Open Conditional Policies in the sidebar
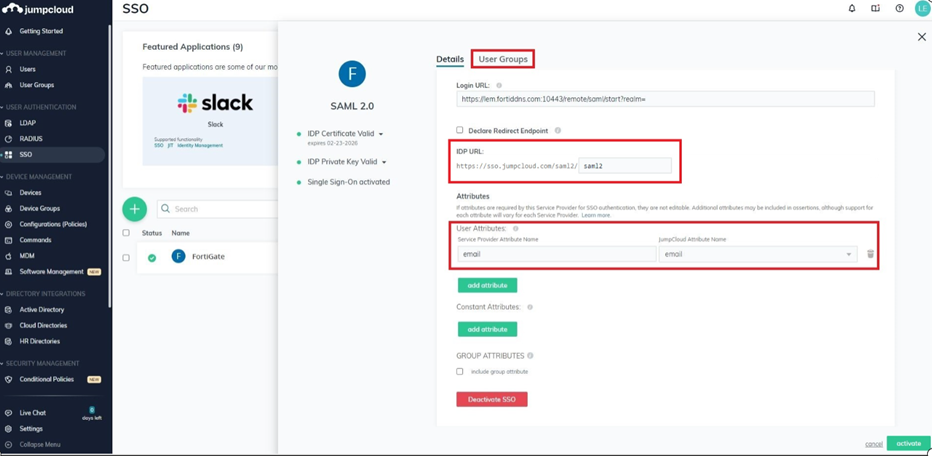 (46, 379)
